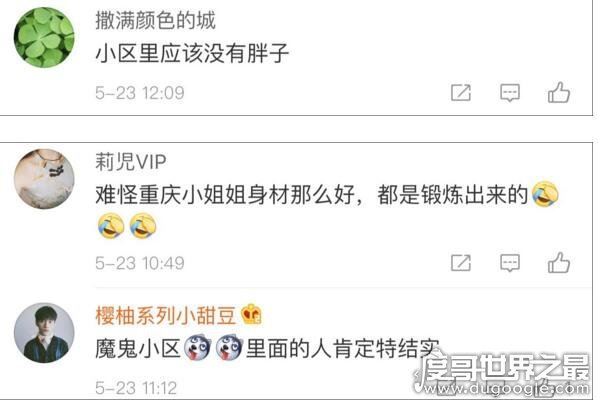Click the 5-23 10:49 timestamp
This screenshot has width=598, height=405.
(x=140, y=263)
